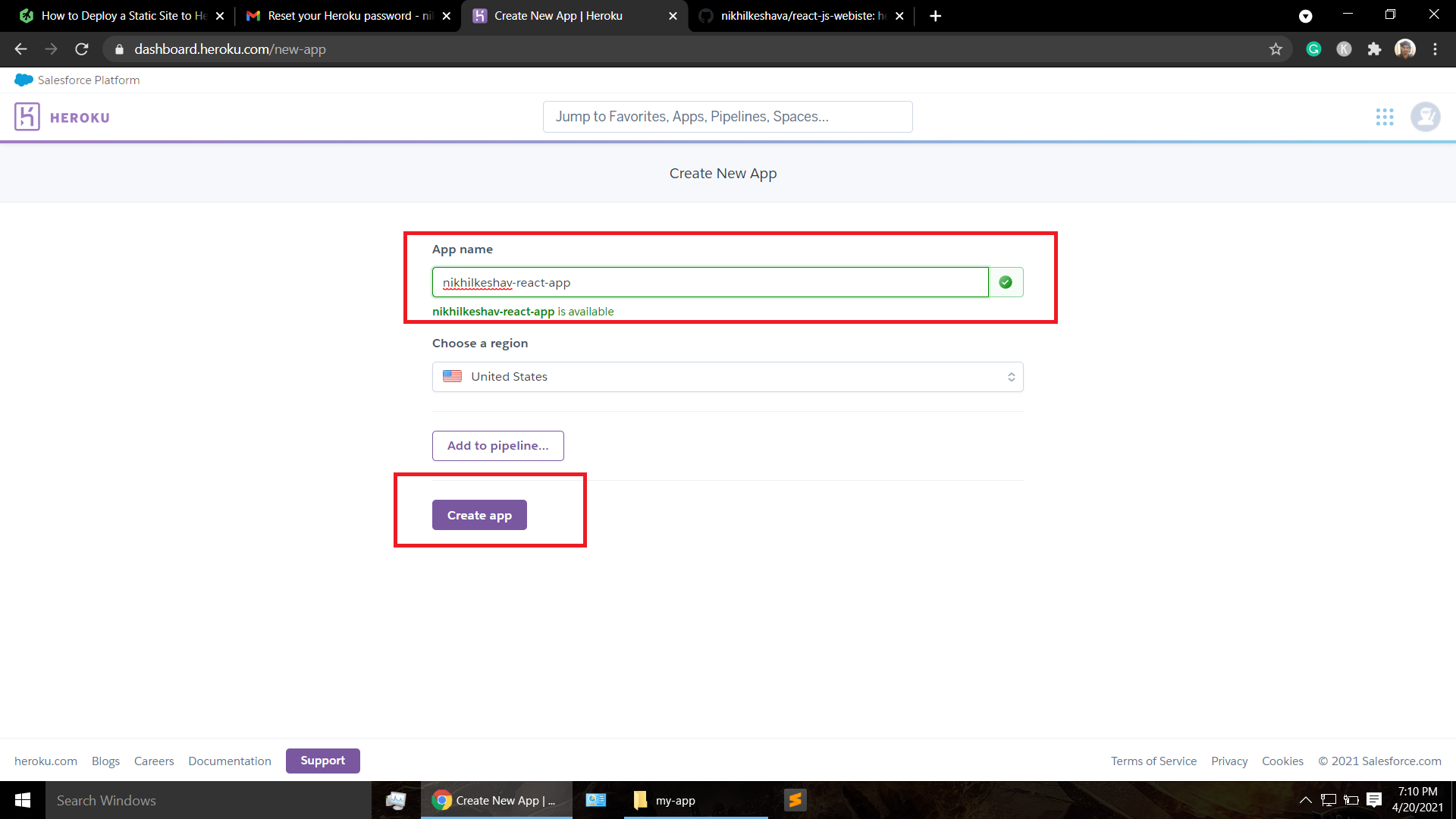The image size is (1456, 819).
Task: Open the Cookies footer link
Action: (x=1282, y=761)
